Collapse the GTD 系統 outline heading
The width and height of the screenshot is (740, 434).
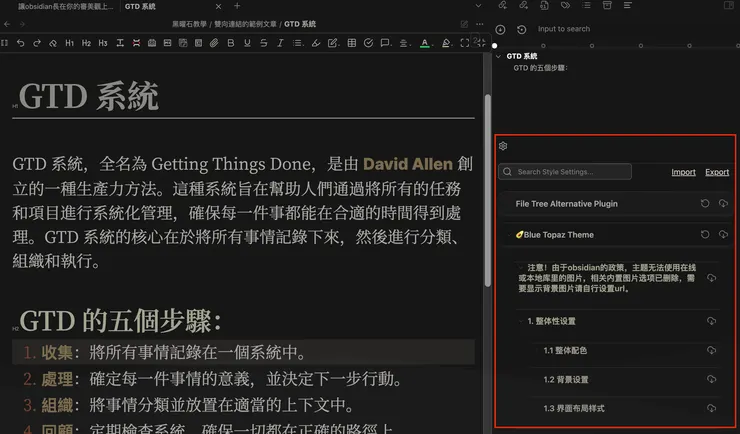pos(498,57)
